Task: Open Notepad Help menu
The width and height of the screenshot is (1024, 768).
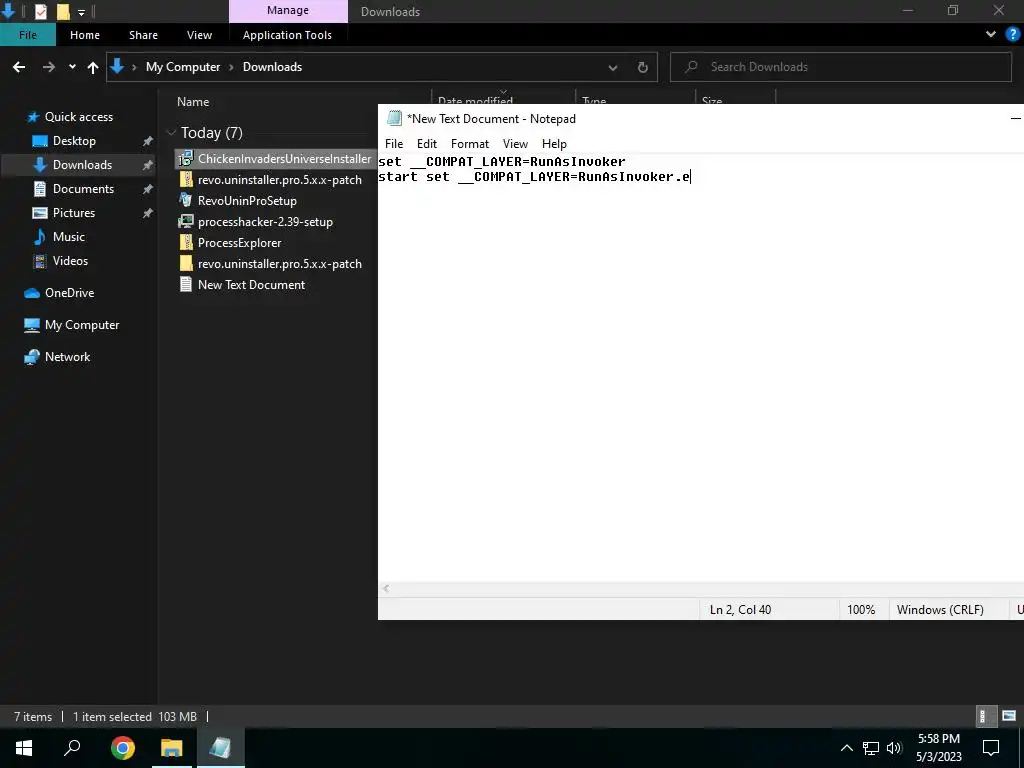Action: coord(554,144)
